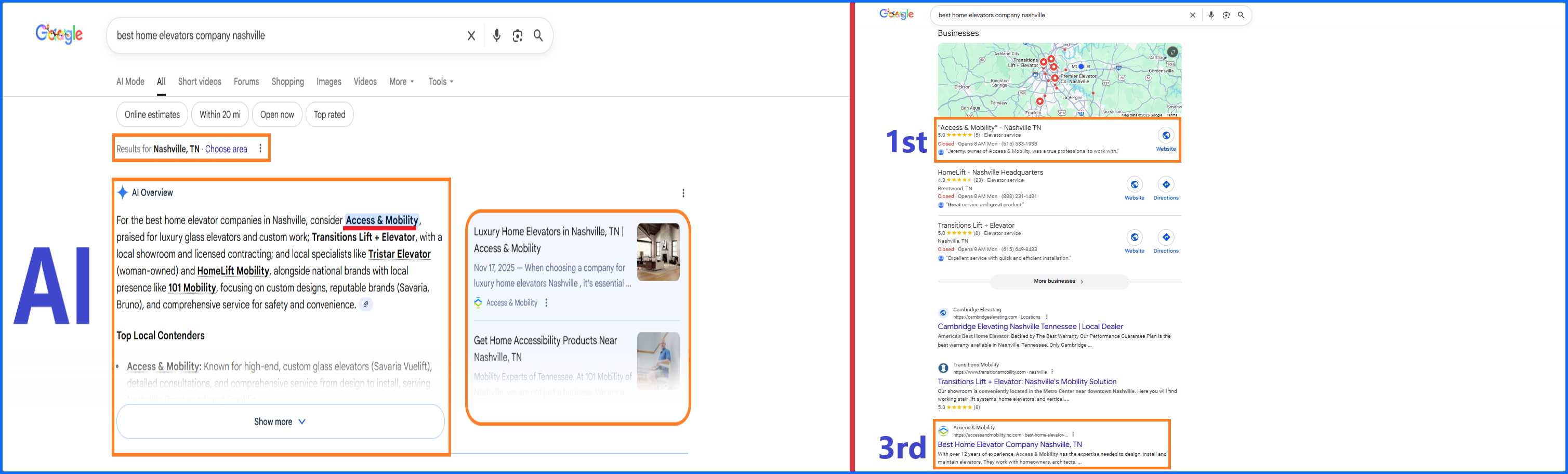Click thumbnail in Home Accessibility Products card
Screen dimensions: 1568x474
[x=658, y=361]
